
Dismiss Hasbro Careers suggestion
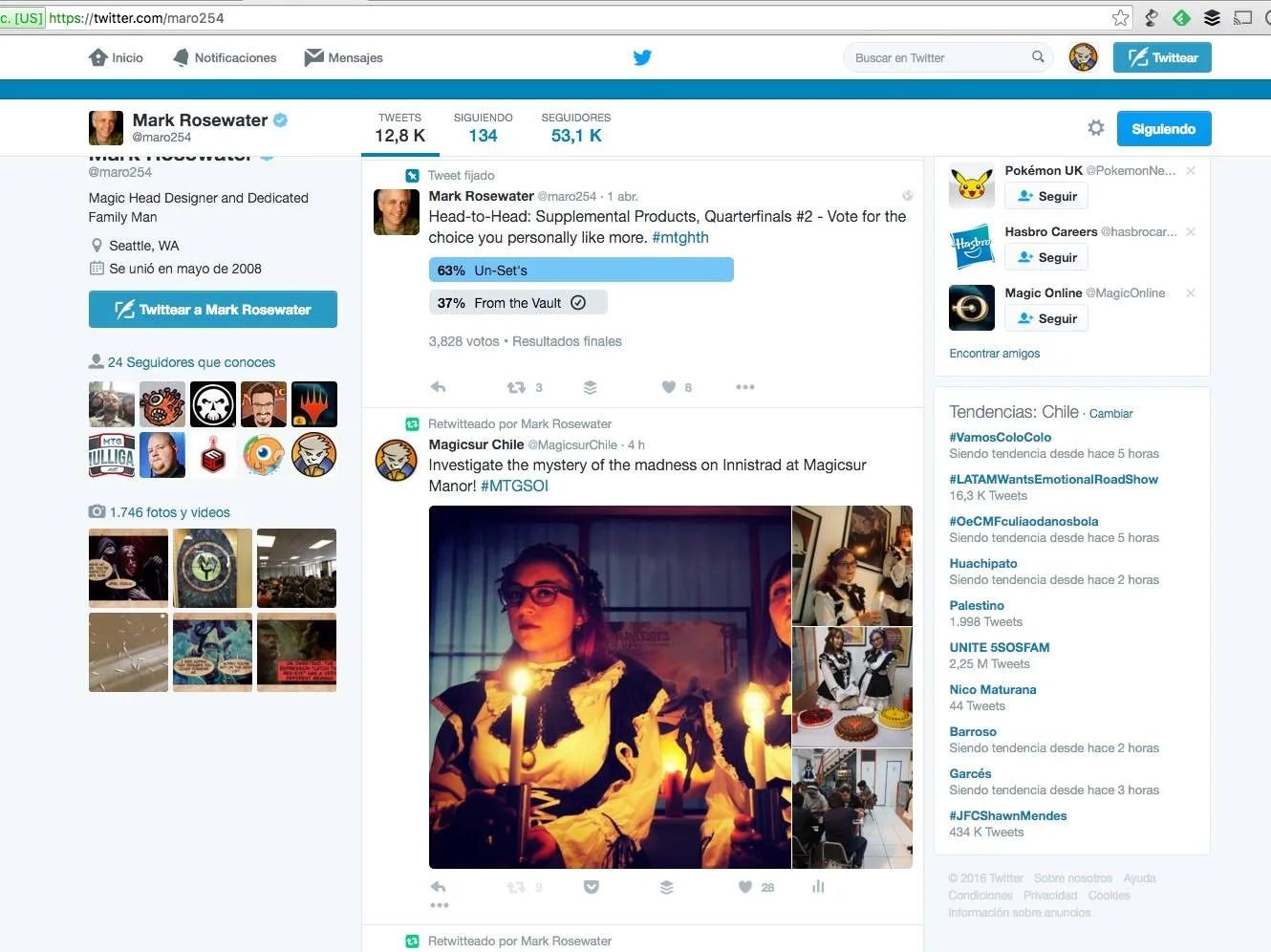point(1191,232)
